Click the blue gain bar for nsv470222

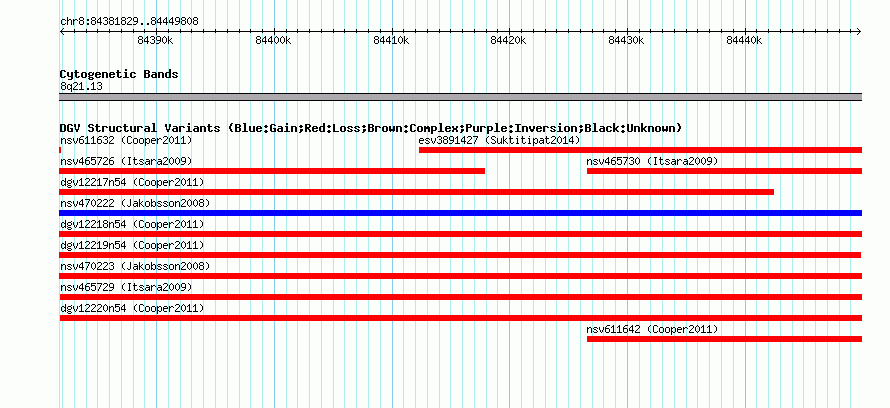coord(460,213)
